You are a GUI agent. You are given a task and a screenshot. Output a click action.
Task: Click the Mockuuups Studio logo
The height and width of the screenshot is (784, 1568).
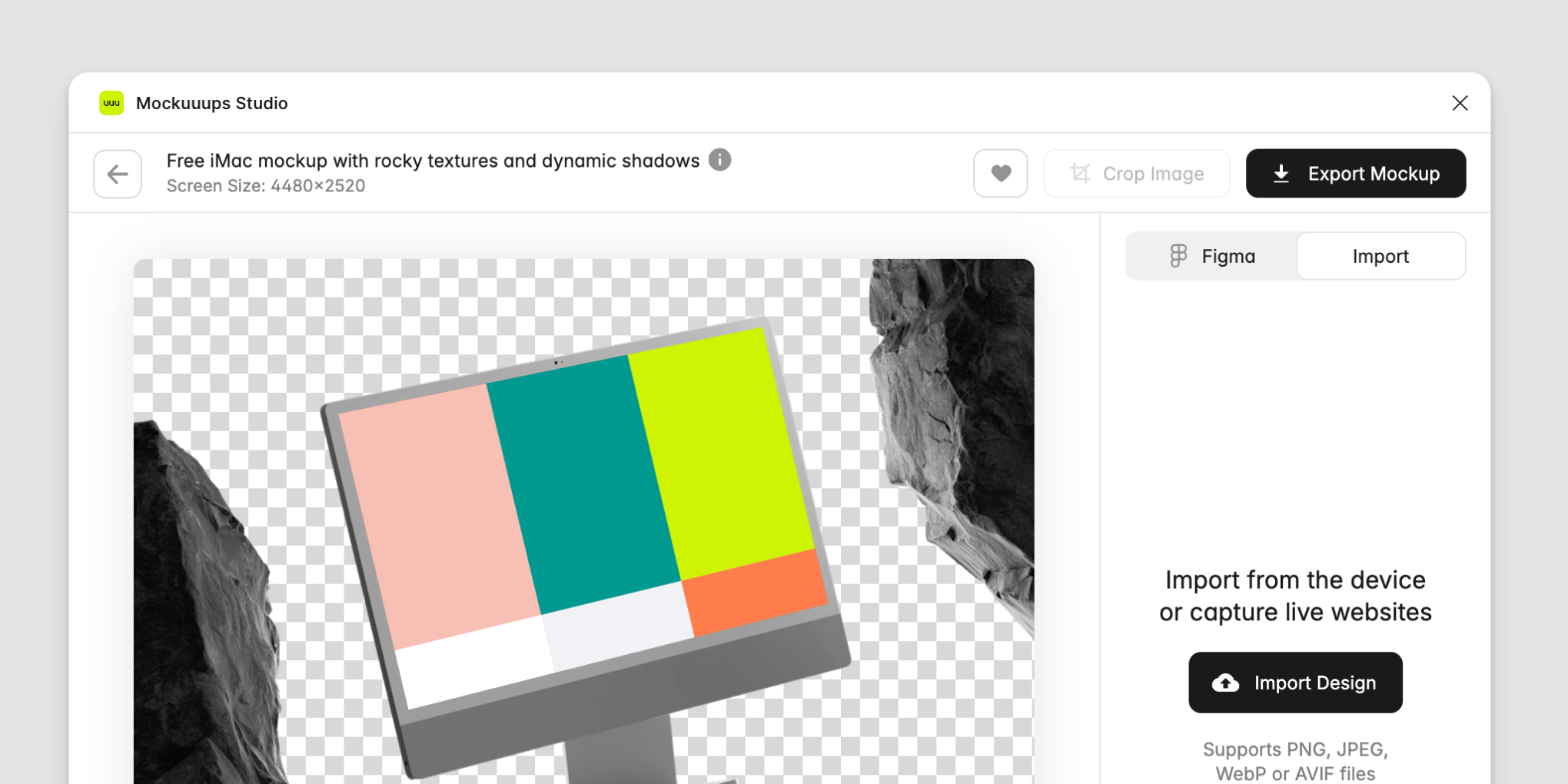pyautogui.click(x=111, y=102)
